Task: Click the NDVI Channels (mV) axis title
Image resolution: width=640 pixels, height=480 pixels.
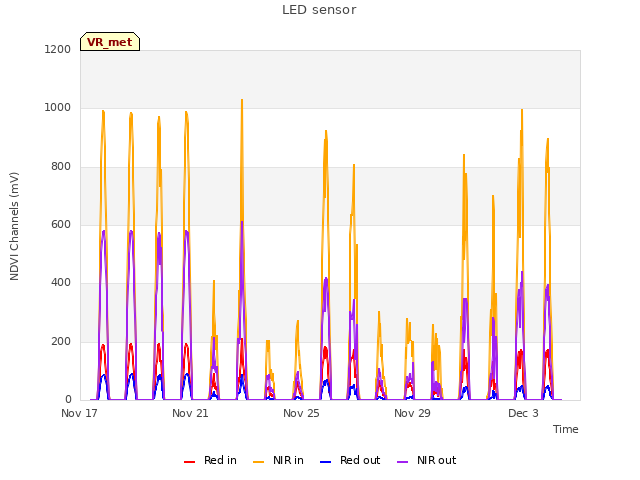Action: coord(14,226)
